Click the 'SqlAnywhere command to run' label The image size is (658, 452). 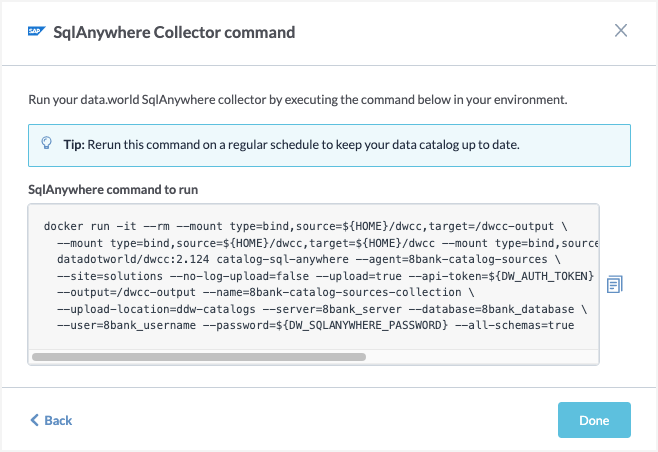coord(113,190)
